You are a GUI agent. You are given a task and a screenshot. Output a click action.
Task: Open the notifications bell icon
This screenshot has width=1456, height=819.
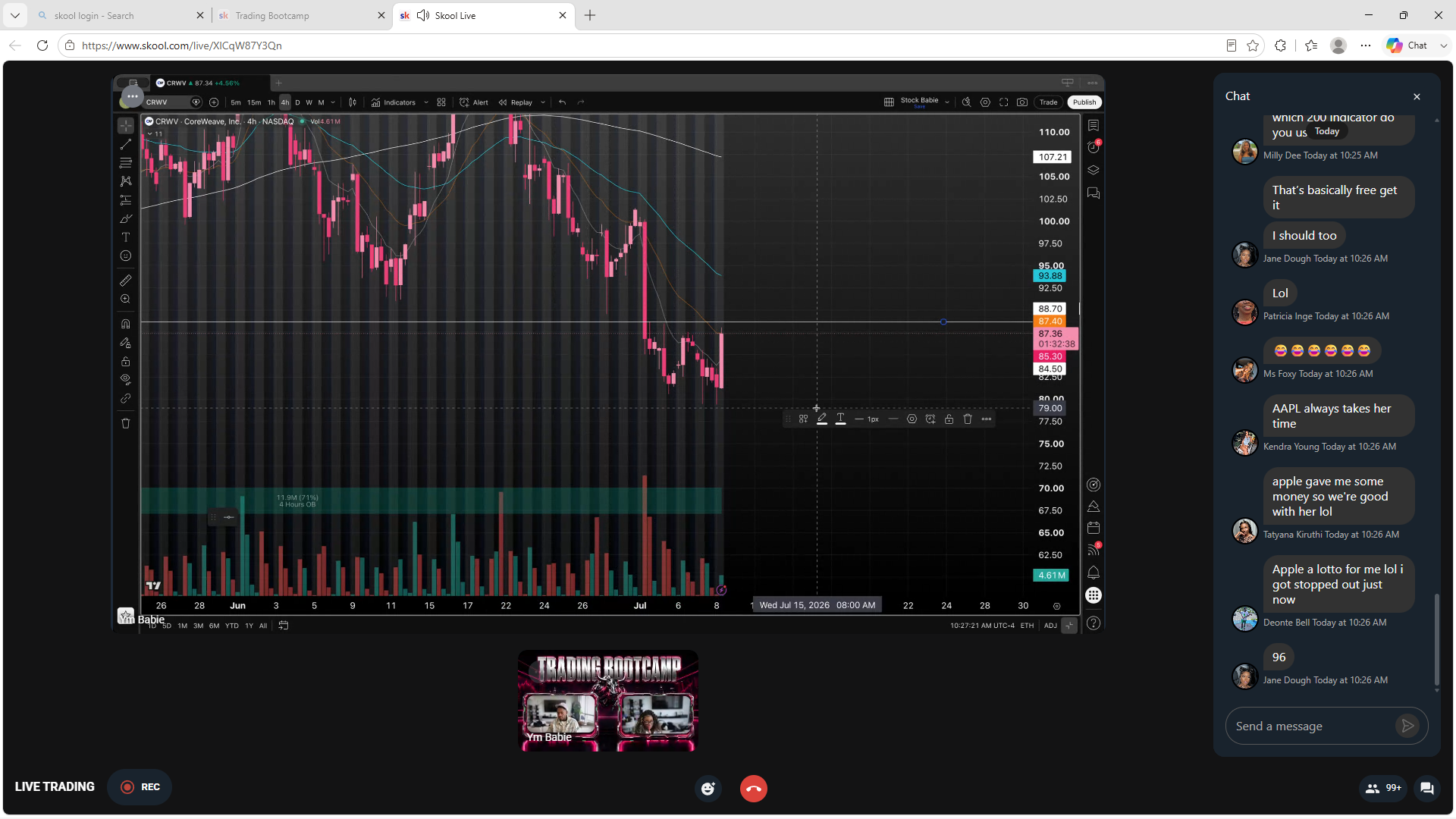click(x=1094, y=573)
